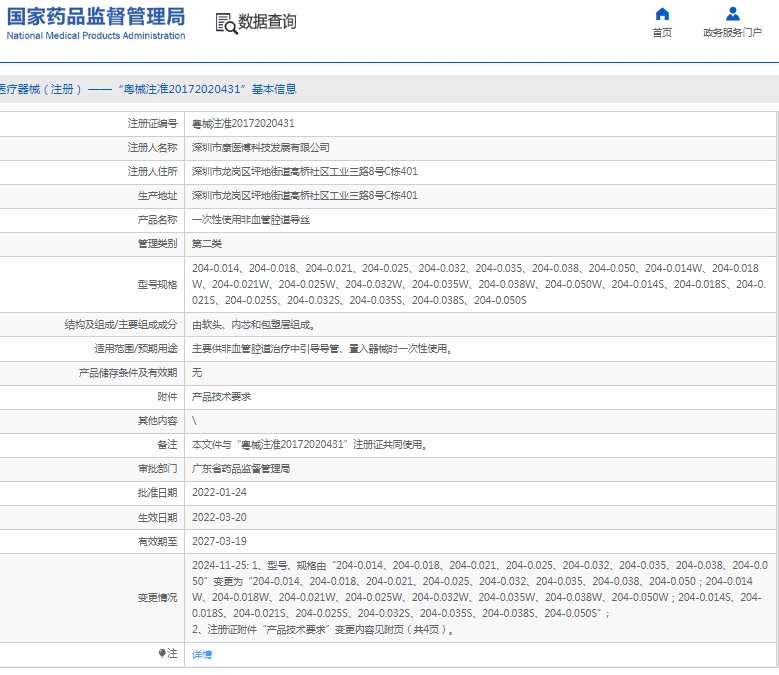Click the 备注 remark value text
This screenshot has width=779, height=675.
tap(310, 445)
